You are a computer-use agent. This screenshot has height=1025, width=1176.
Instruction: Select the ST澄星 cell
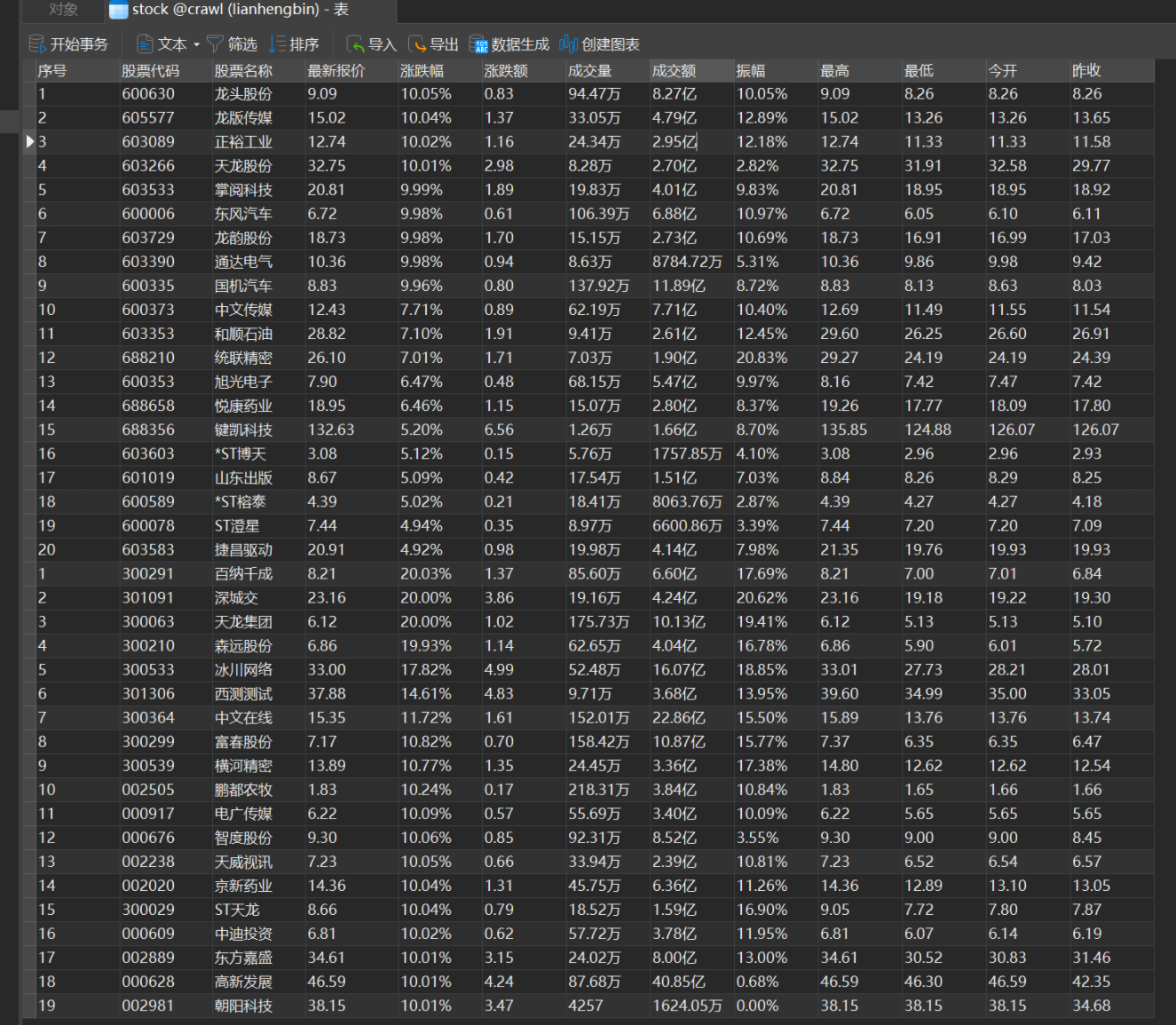coord(258,524)
